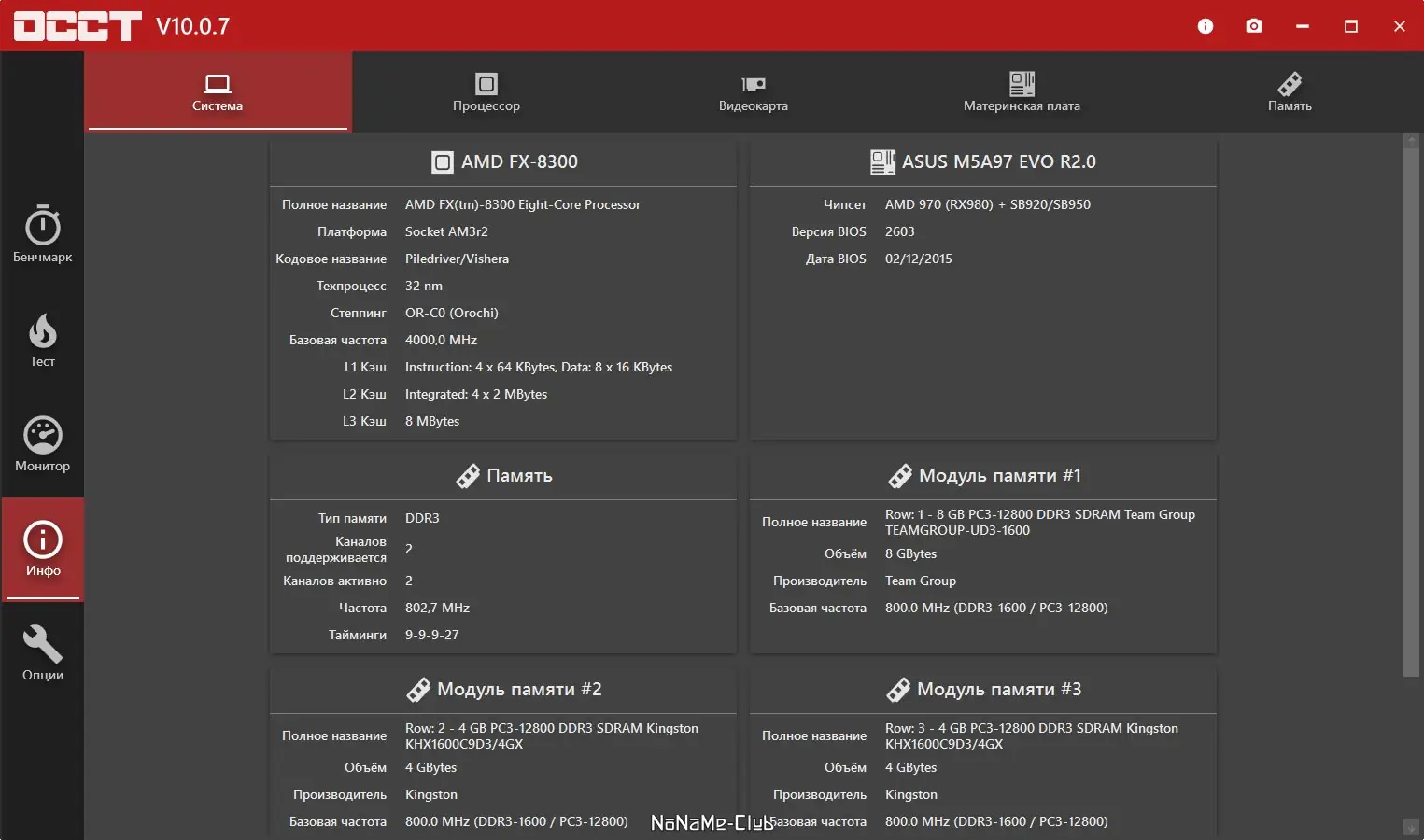The height and width of the screenshot is (840, 1424).
Task: Click the 'Версия BIOS' label
Action: tap(829, 232)
